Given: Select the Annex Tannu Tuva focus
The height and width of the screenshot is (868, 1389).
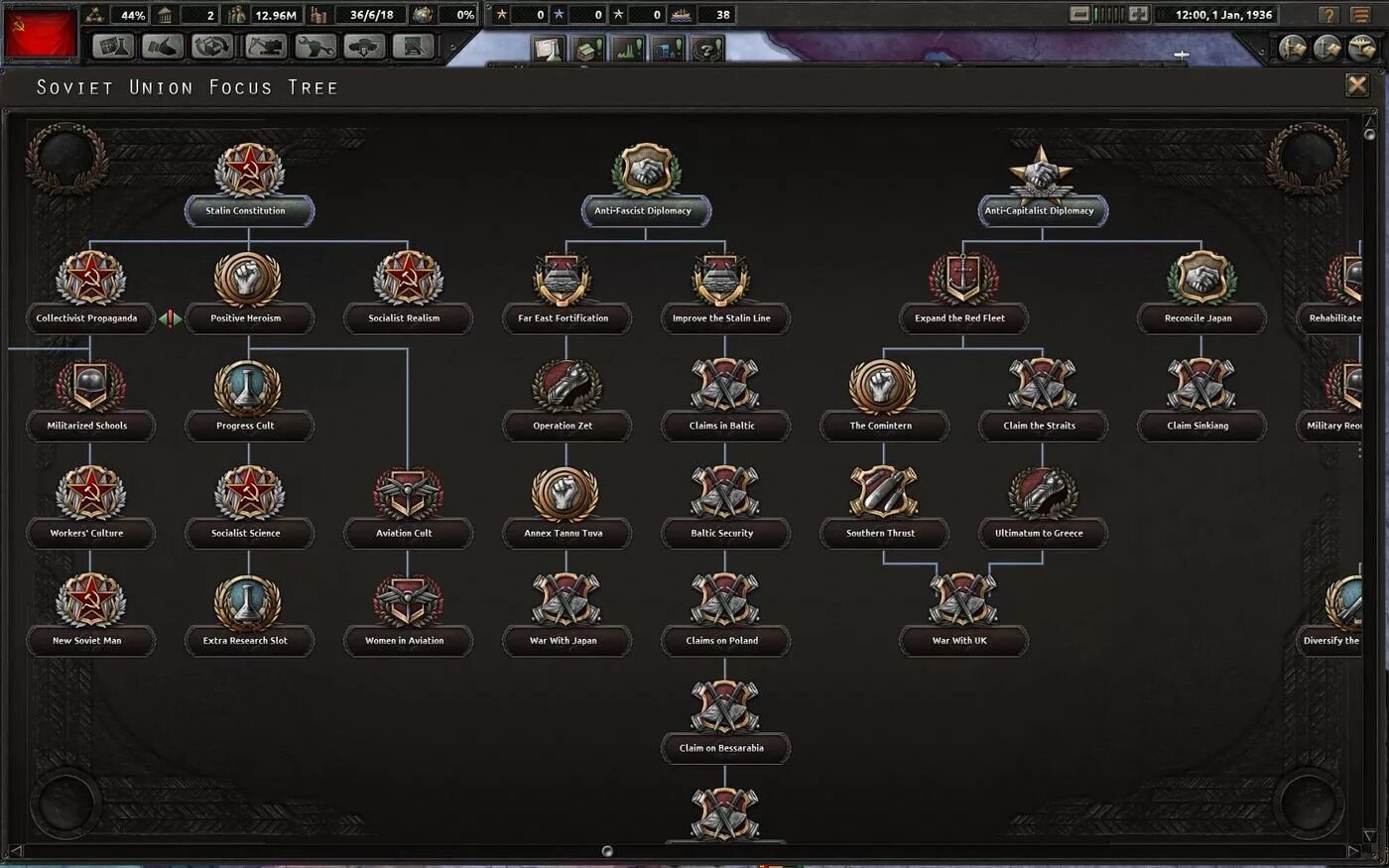Looking at the screenshot, I should tap(567, 507).
